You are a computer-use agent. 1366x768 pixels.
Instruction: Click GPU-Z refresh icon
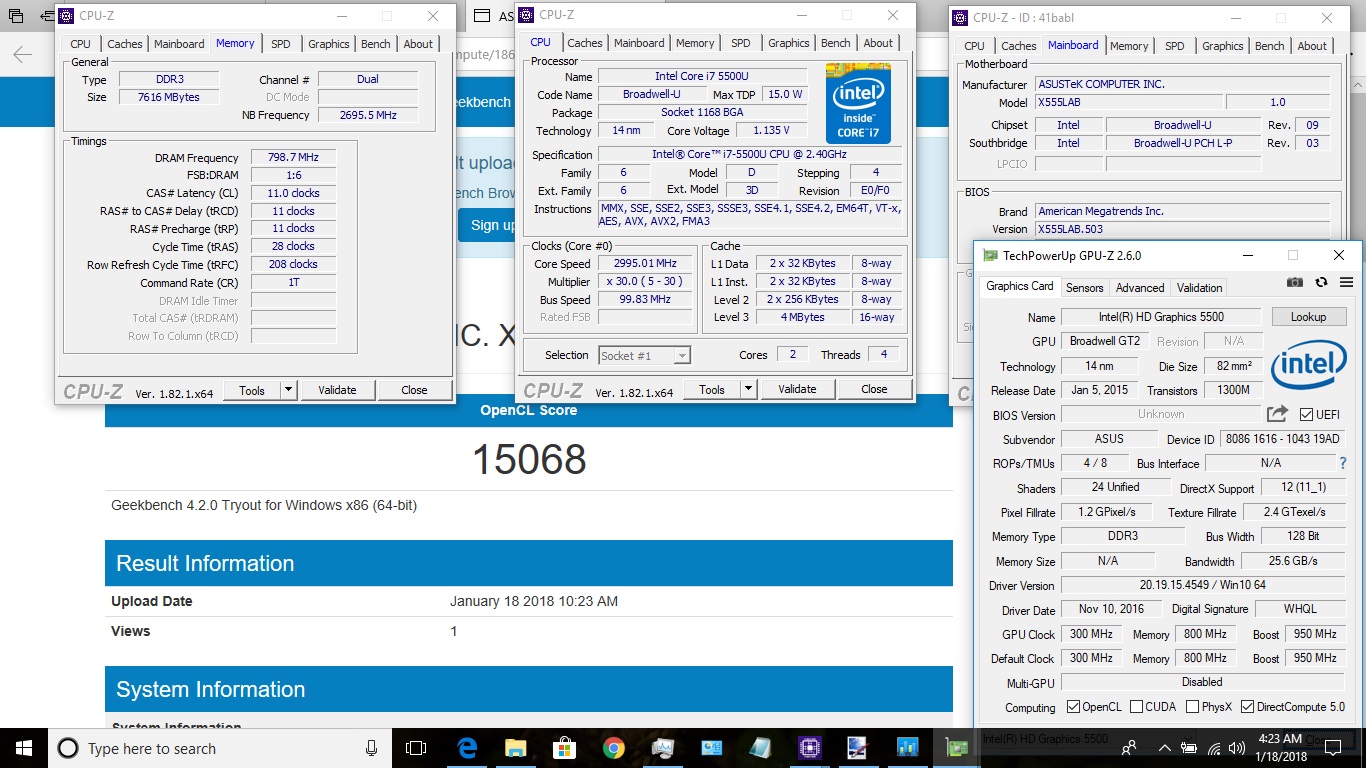tap(1321, 283)
